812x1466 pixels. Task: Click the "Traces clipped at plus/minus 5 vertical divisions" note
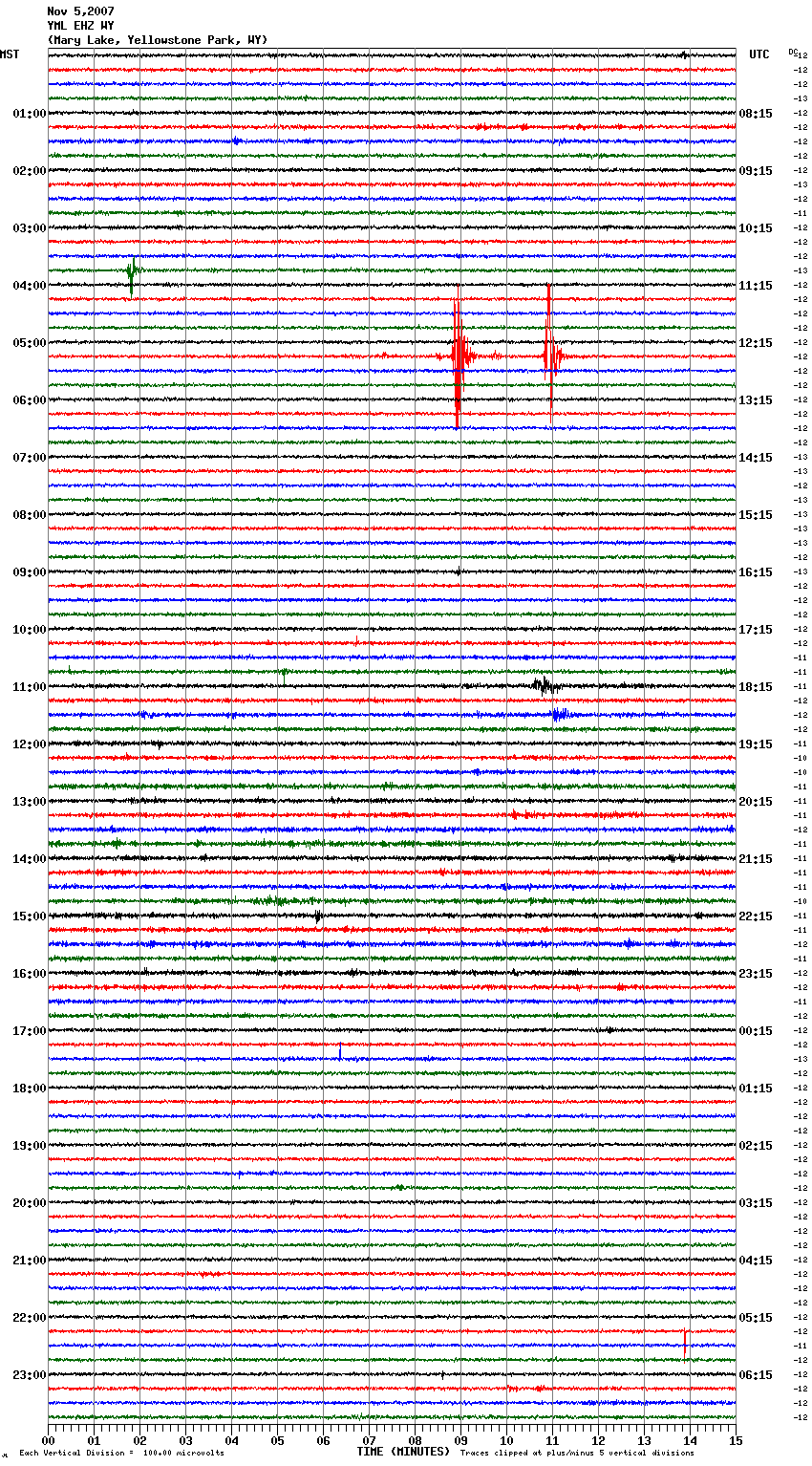click(577, 1454)
